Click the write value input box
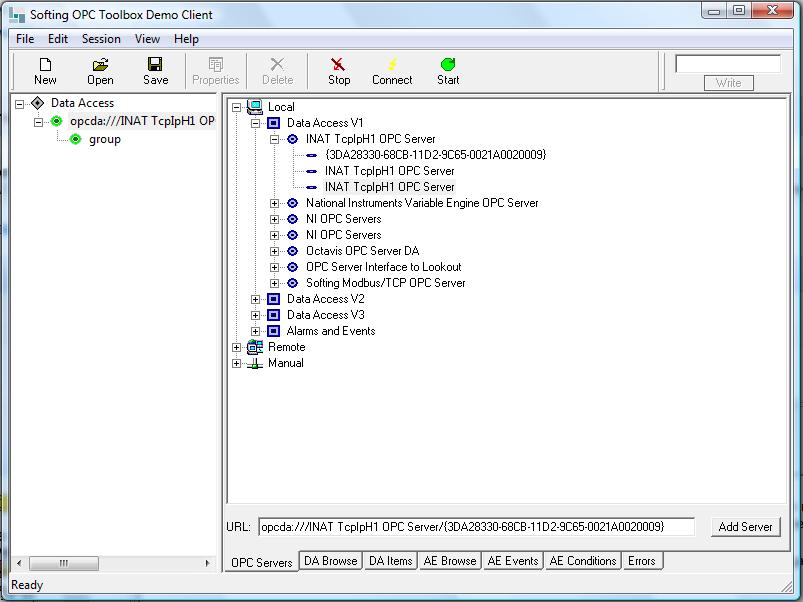 pyautogui.click(x=728, y=64)
